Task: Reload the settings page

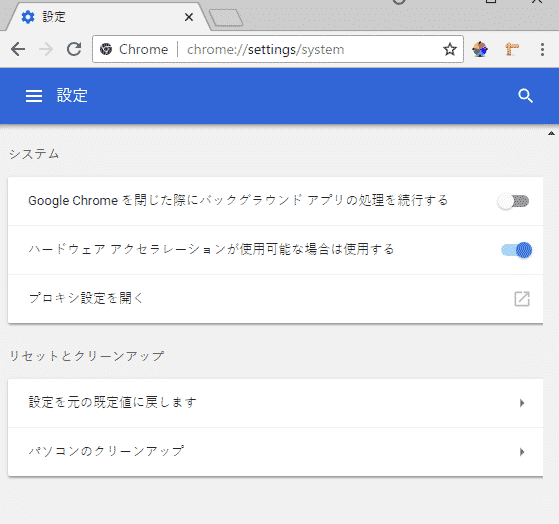Action: (74, 49)
